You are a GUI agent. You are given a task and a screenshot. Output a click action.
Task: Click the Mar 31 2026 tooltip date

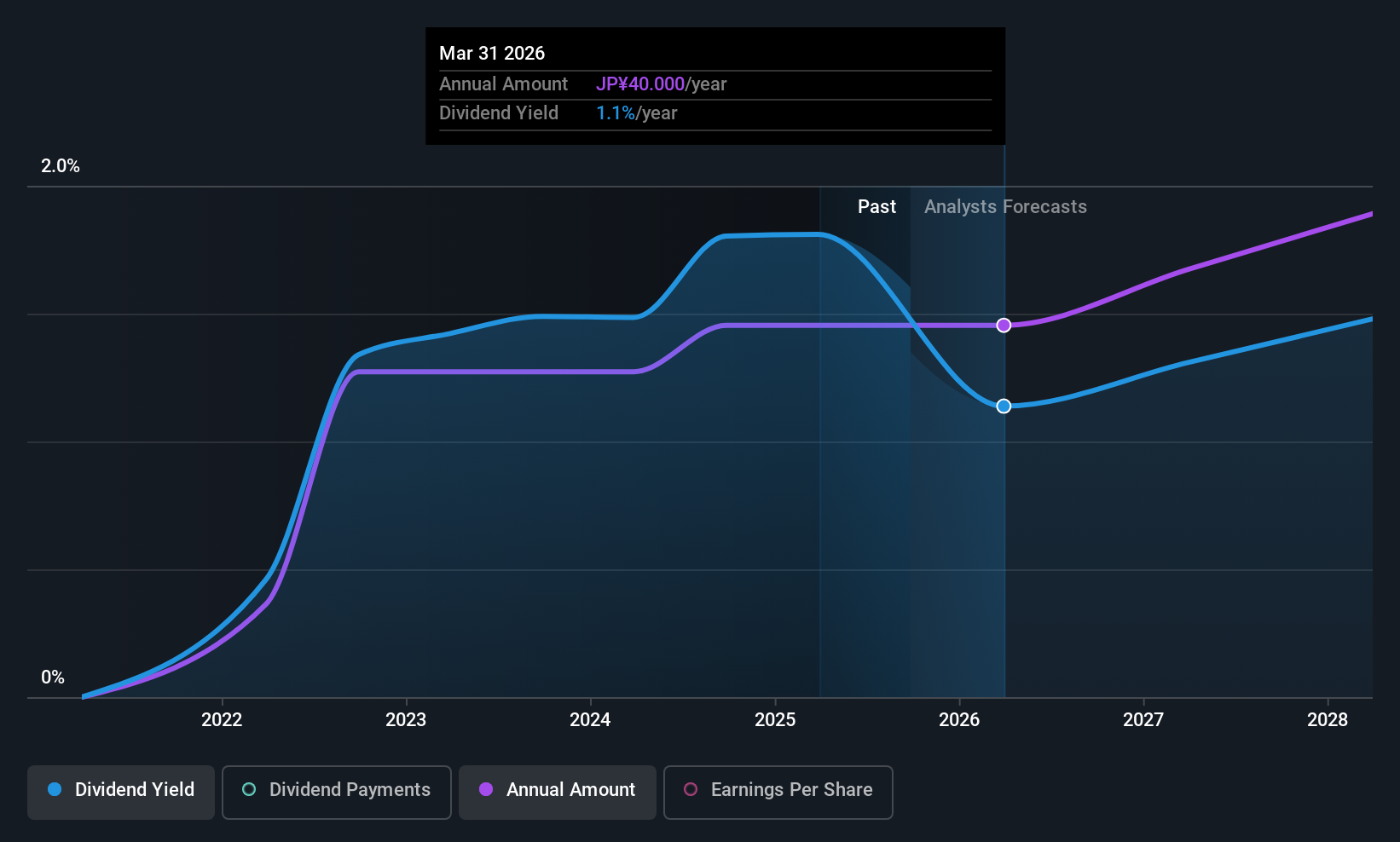point(492,53)
